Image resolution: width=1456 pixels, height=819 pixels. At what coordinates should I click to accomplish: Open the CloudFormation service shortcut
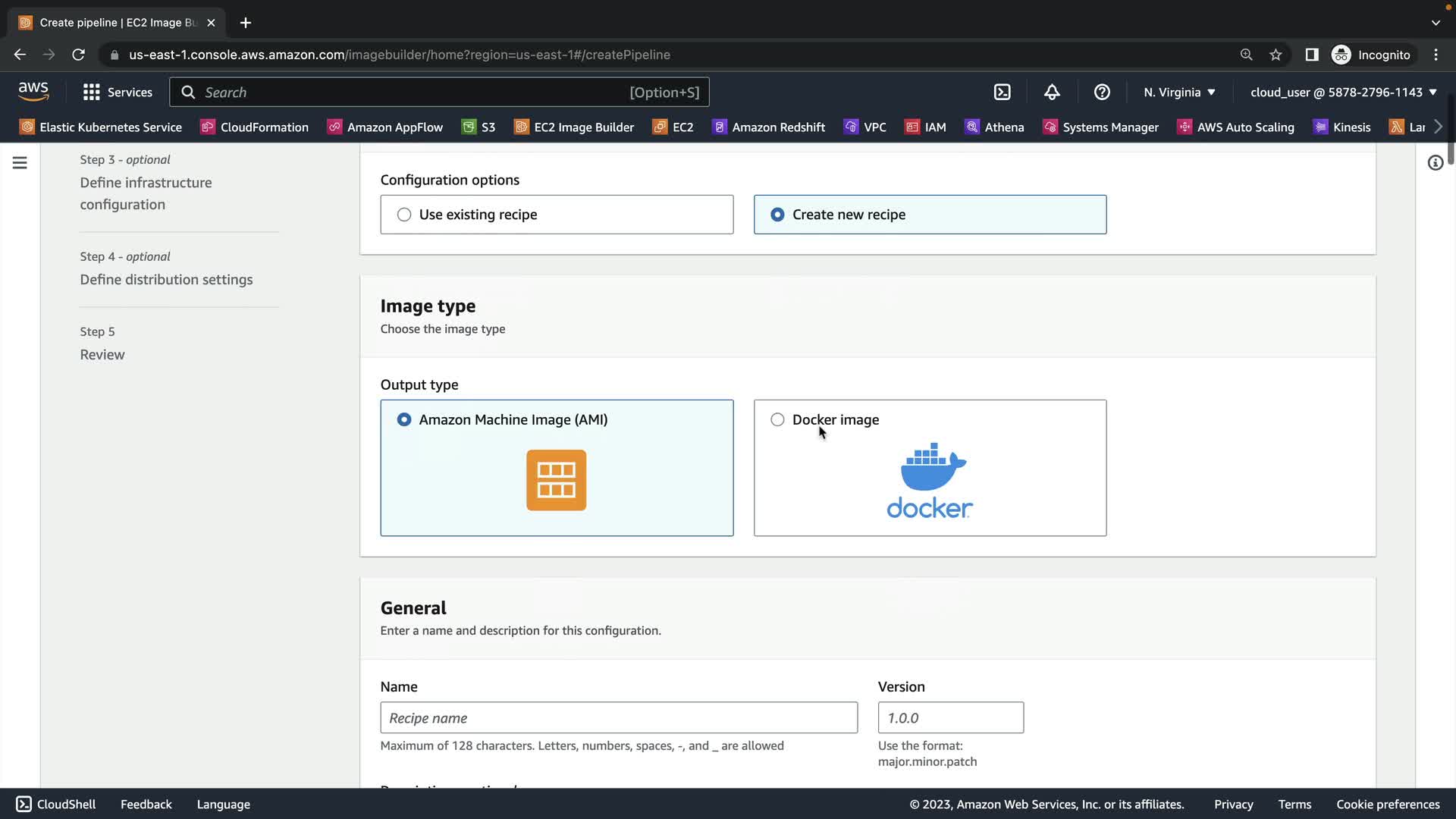[x=254, y=127]
